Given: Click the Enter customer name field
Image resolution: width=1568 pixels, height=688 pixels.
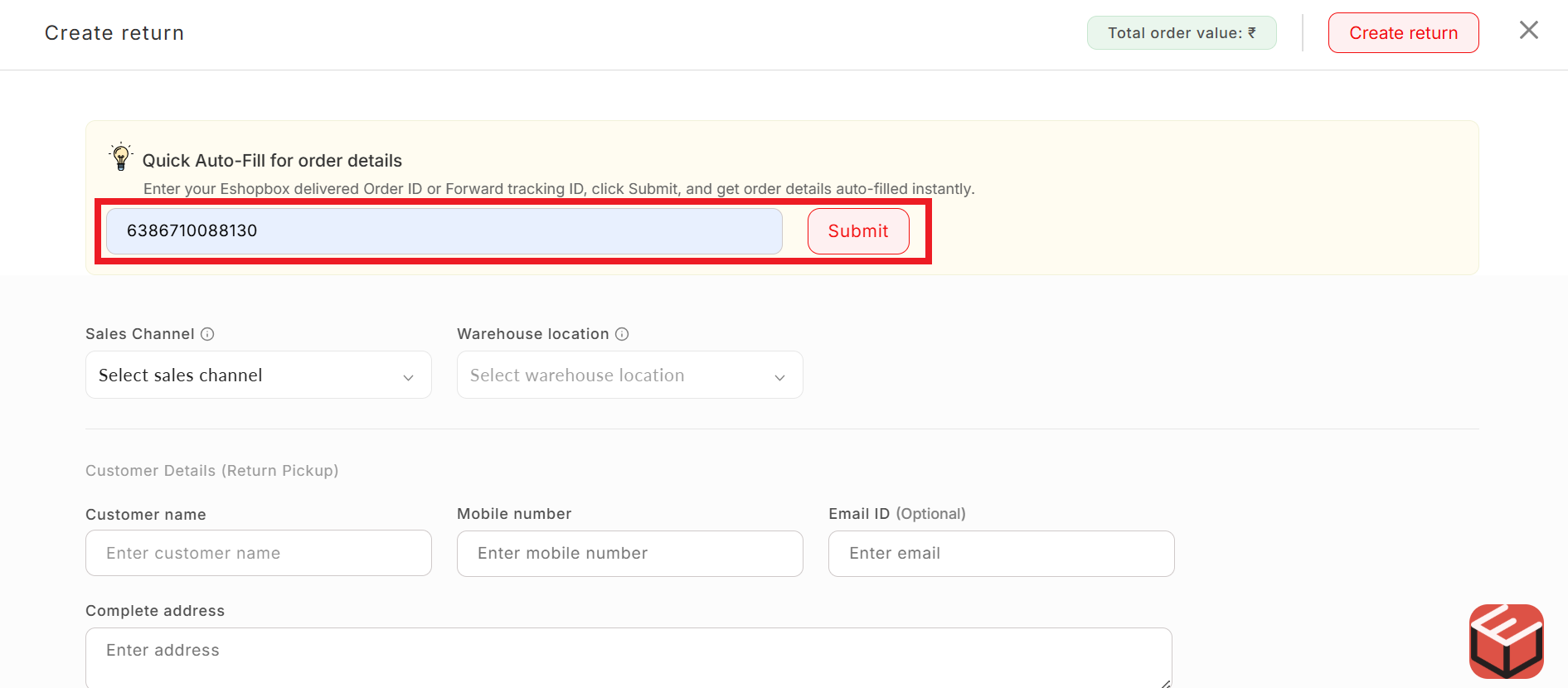Looking at the screenshot, I should 258,554.
